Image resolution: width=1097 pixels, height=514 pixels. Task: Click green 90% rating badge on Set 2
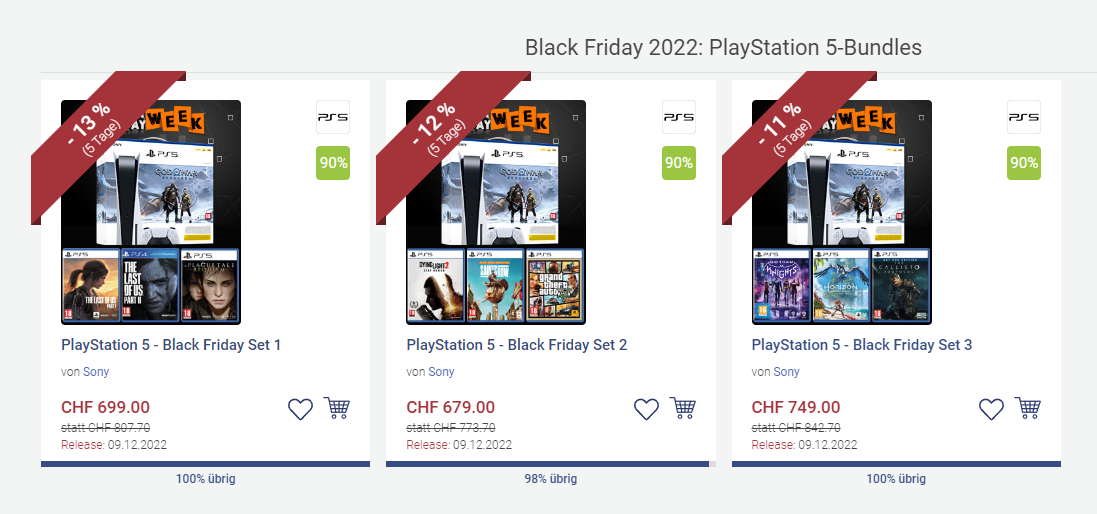pos(679,163)
